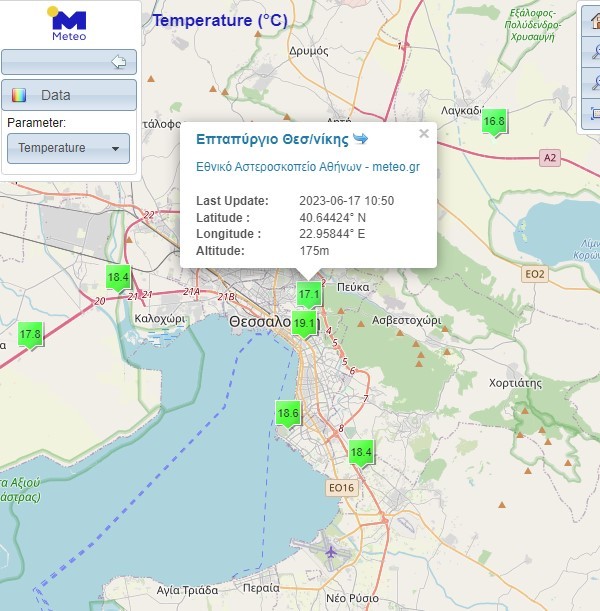Collapse the side panel with the arrow button
600x611 pixels.
click(x=69, y=62)
